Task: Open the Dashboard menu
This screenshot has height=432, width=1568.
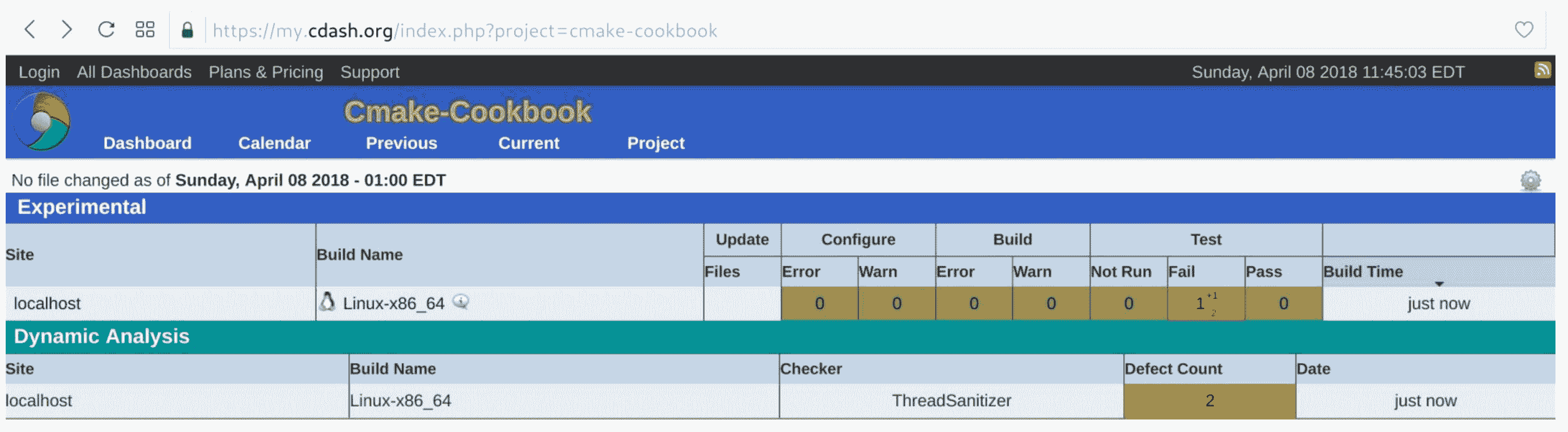Action: [x=147, y=143]
